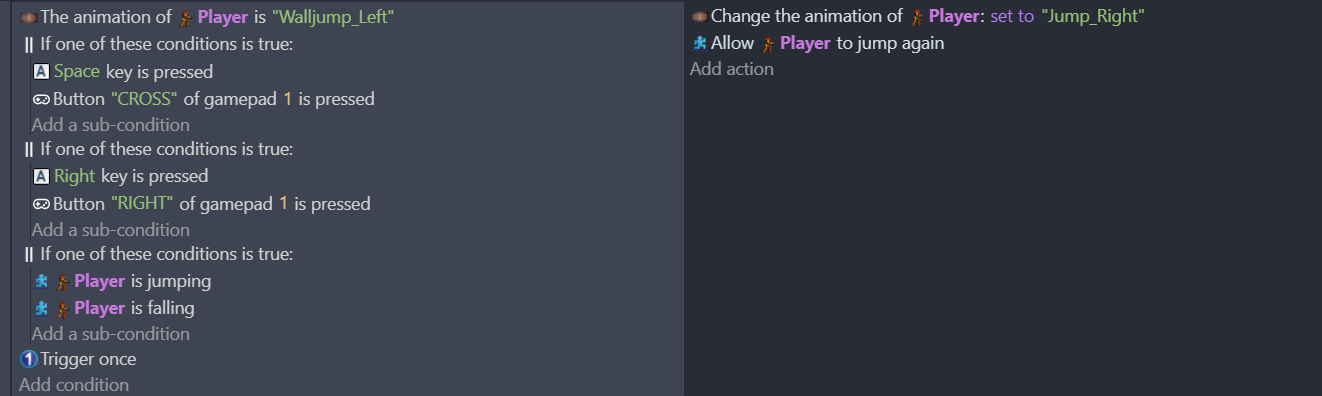
Task: Select the Allow Player to jump again action
Action: coord(818,43)
